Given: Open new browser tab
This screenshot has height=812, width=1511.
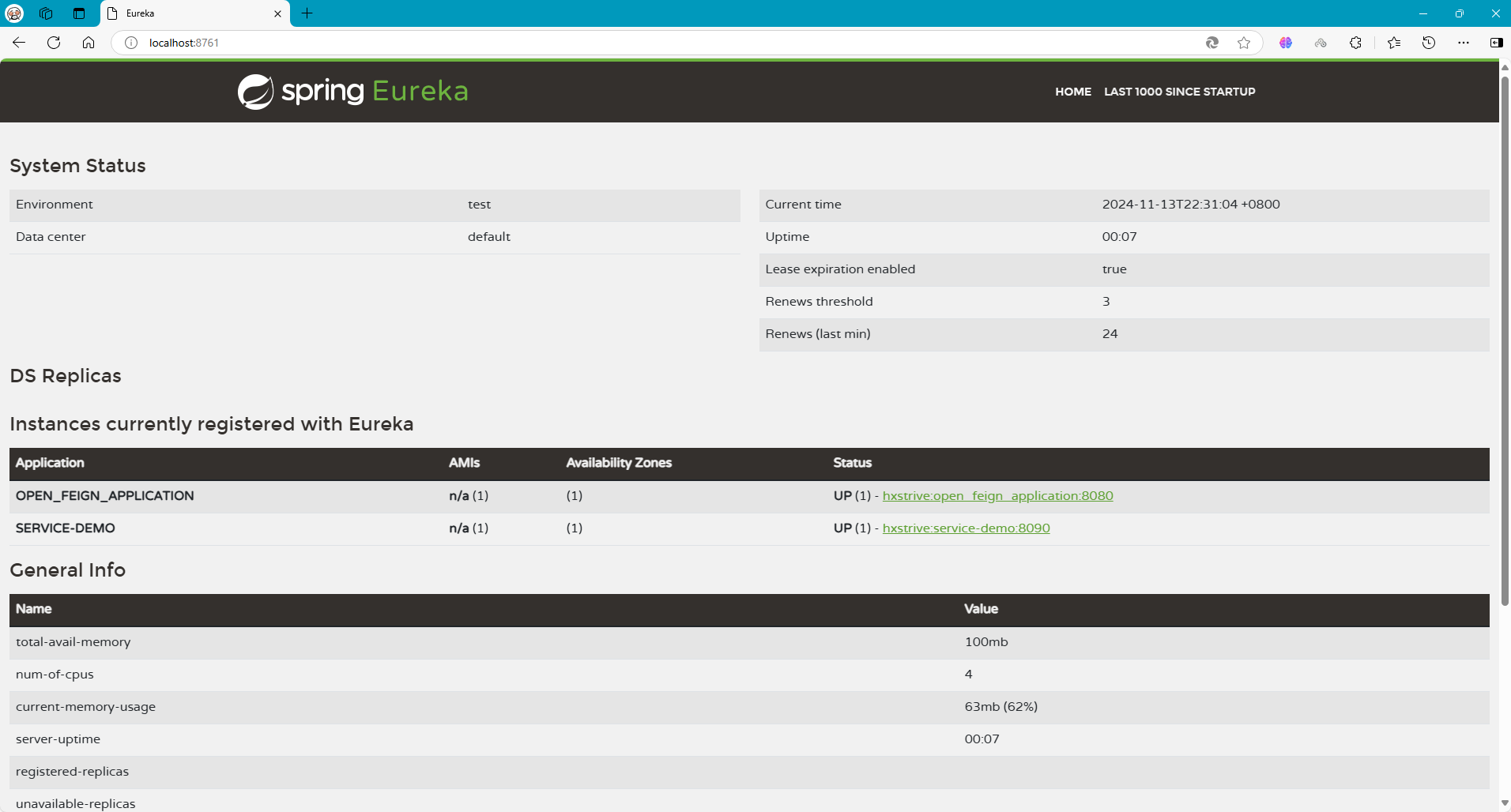Looking at the screenshot, I should point(307,13).
